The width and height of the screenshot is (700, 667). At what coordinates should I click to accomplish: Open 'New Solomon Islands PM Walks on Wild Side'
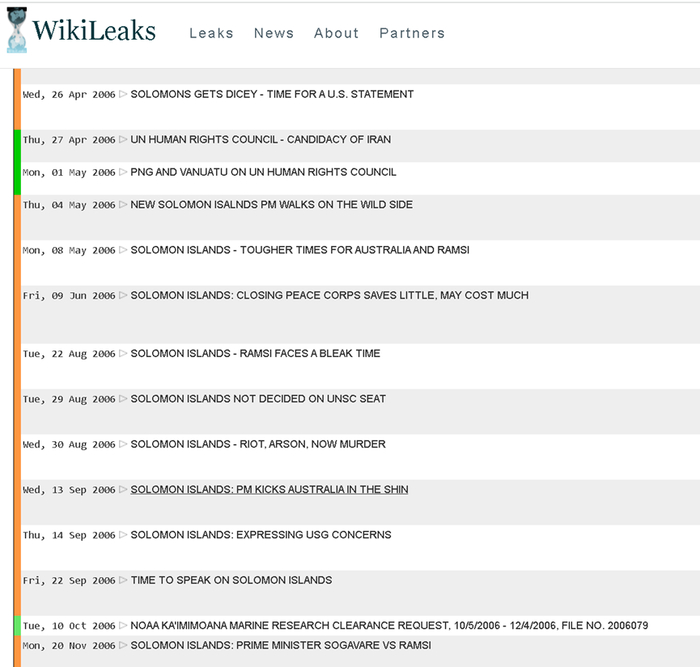click(x=271, y=205)
